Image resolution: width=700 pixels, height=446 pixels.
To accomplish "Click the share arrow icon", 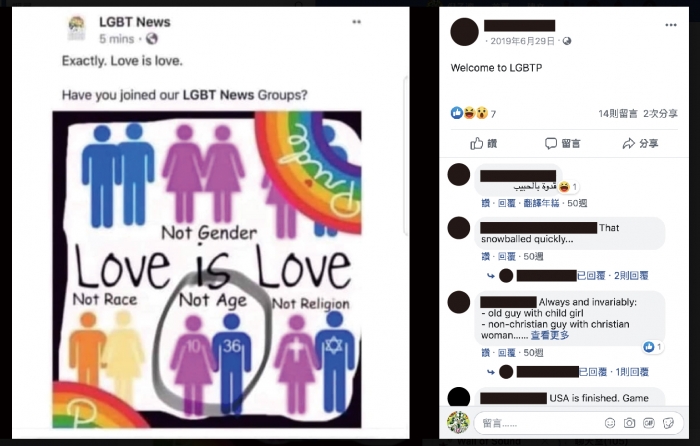I will tap(629, 143).
